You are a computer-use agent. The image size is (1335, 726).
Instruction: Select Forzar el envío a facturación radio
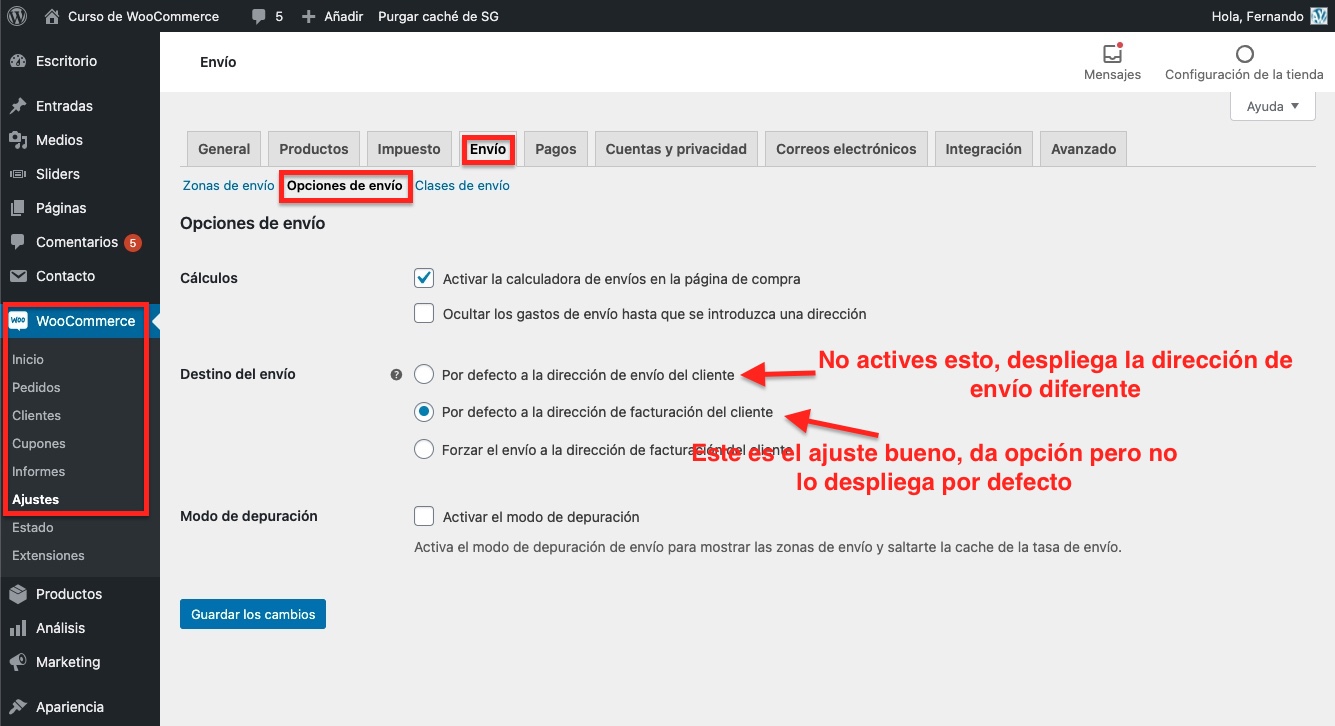point(424,449)
